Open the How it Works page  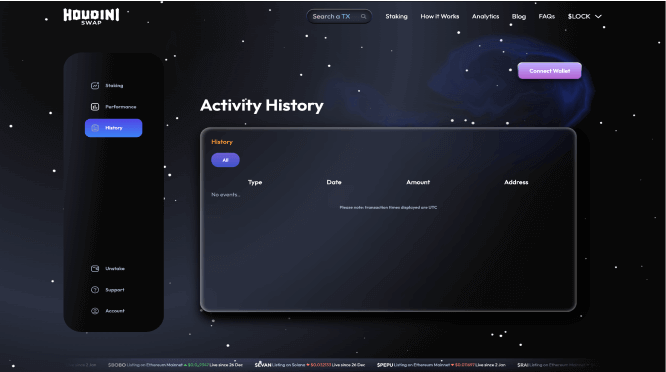pos(440,17)
